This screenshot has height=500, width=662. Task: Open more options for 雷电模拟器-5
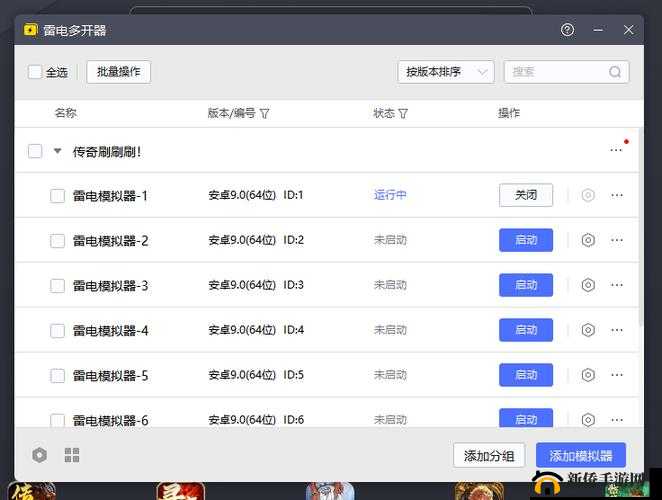click(617, 375)
